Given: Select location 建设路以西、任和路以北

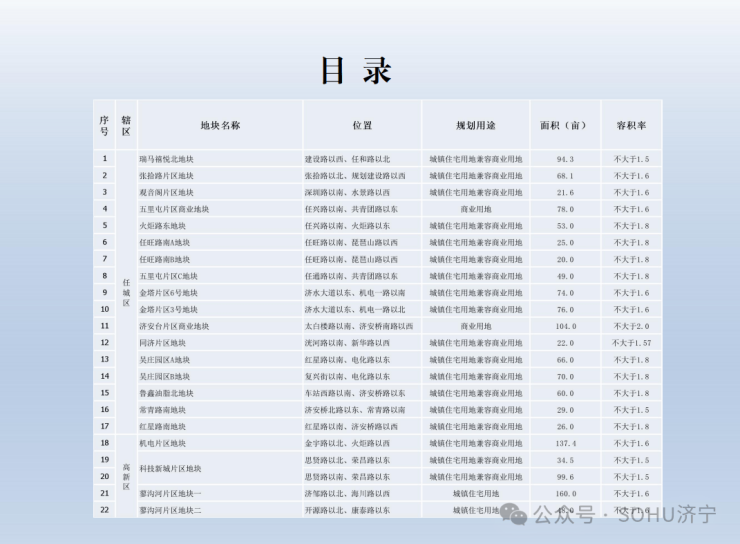Looking at the screenshot, I should point(347,159).
